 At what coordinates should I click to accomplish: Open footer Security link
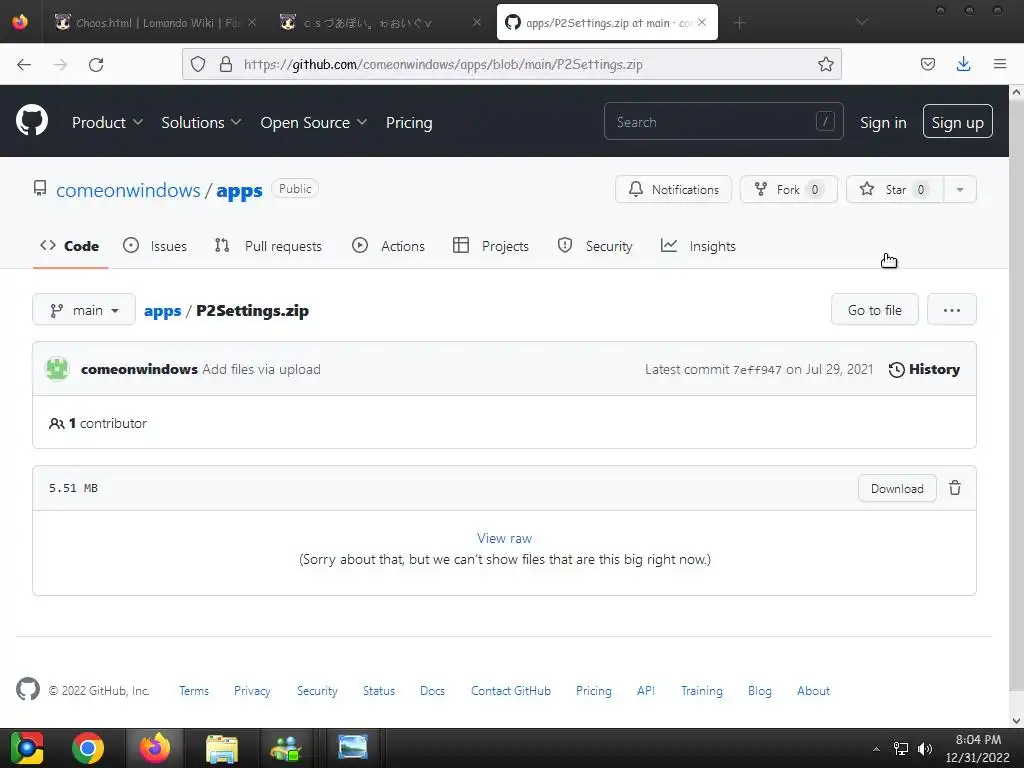tap(317, 690)
